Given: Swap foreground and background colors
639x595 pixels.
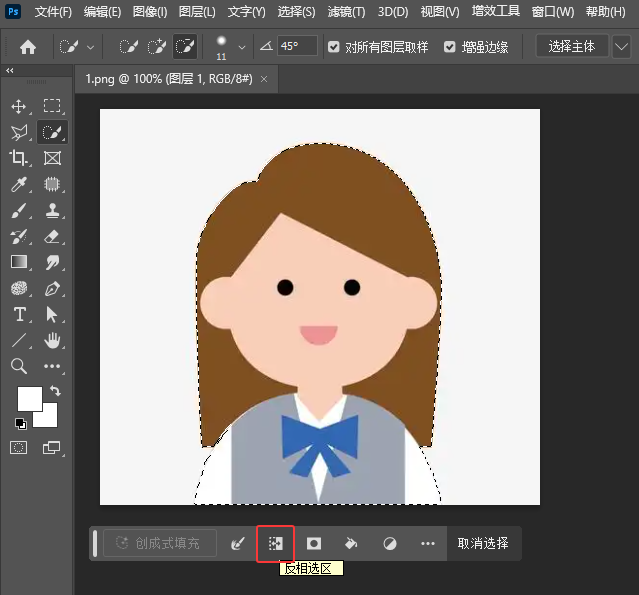Looking at the screenshot, I should tap(55, 391).
